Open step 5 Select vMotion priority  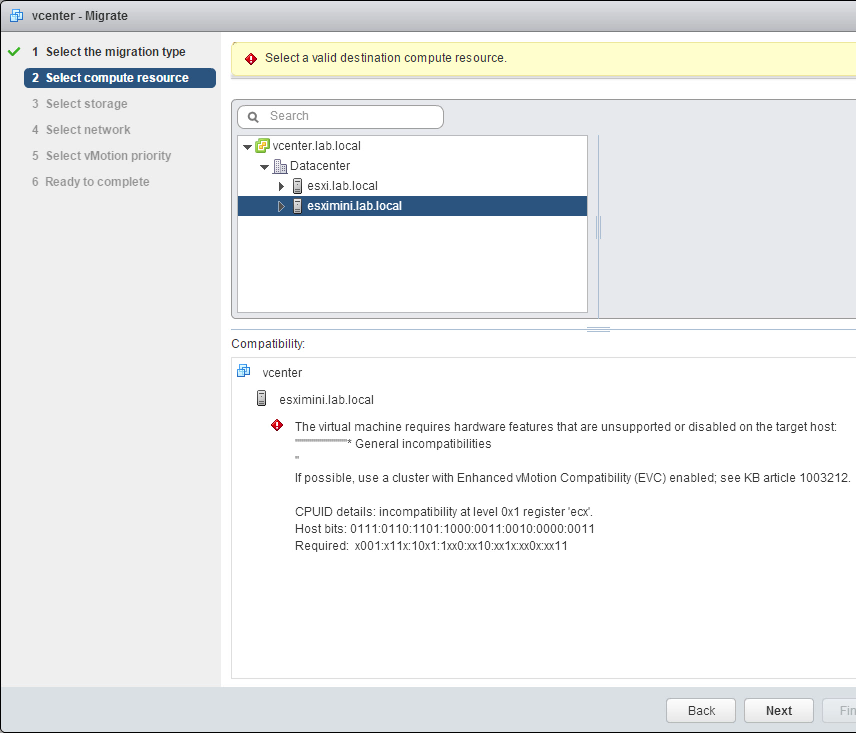102,156
